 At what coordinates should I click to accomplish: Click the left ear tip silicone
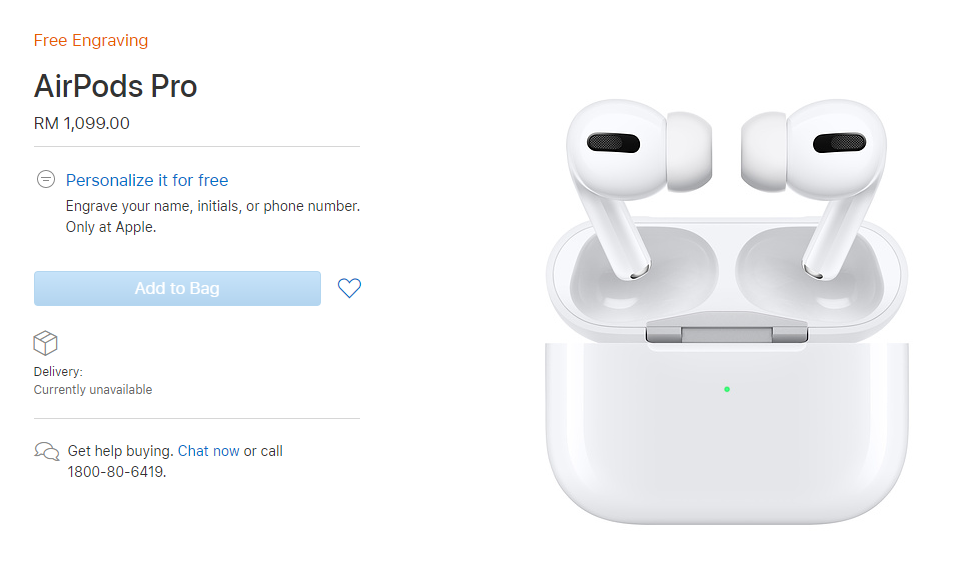689,151
